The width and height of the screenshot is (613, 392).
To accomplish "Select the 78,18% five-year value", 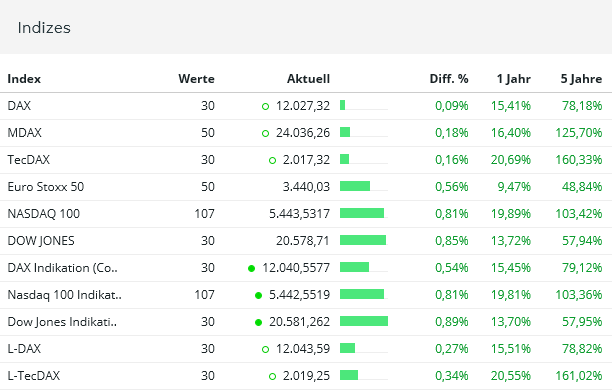I will tap(582, 106).
